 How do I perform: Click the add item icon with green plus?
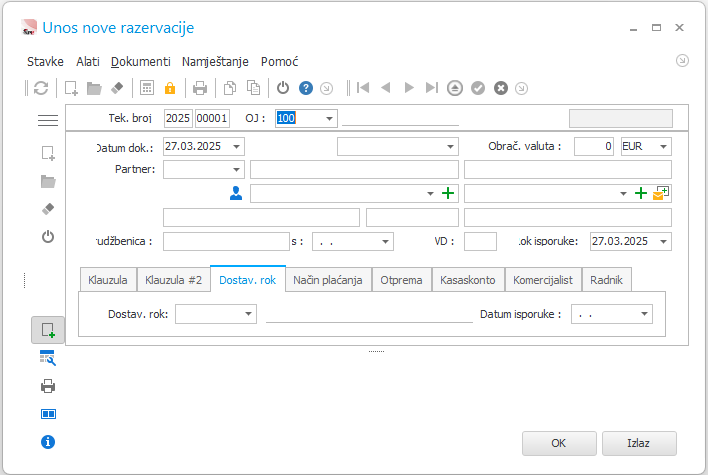(x=48, y=330)
